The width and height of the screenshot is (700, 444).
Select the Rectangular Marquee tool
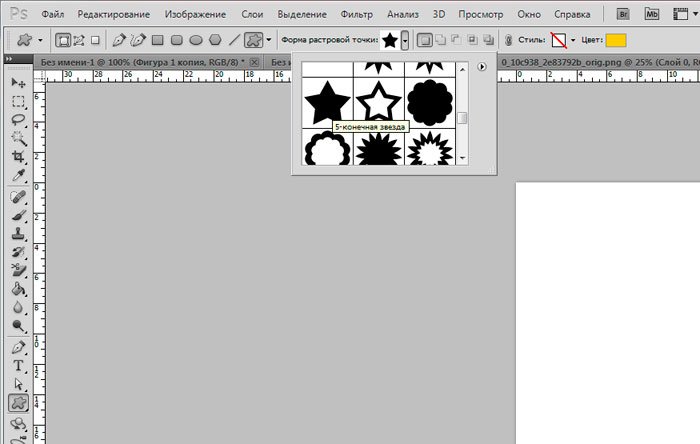(18, 101)
